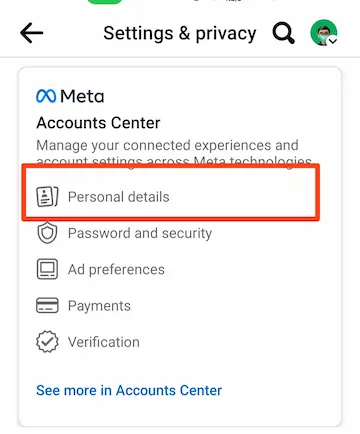Tap the profile avatar picture
This screenshot has height=434, width=360.
coord(324,33)
